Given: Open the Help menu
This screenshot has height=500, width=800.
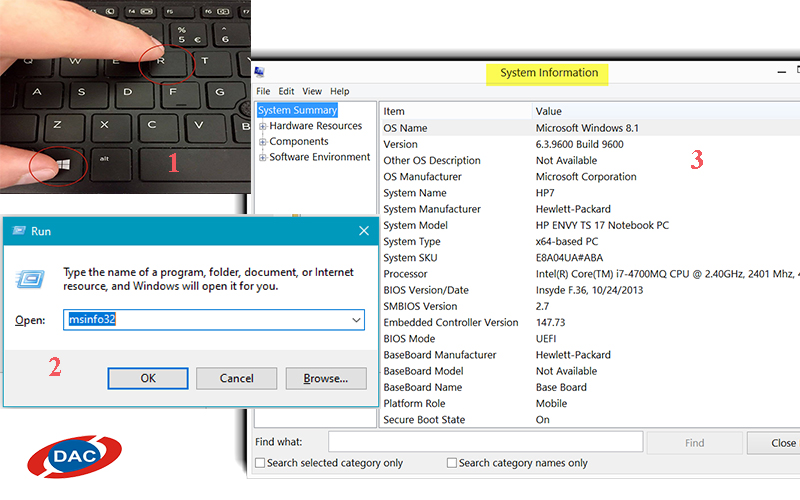Looking at the screenshot, I should pyautogui.click(x=340, y=91).
